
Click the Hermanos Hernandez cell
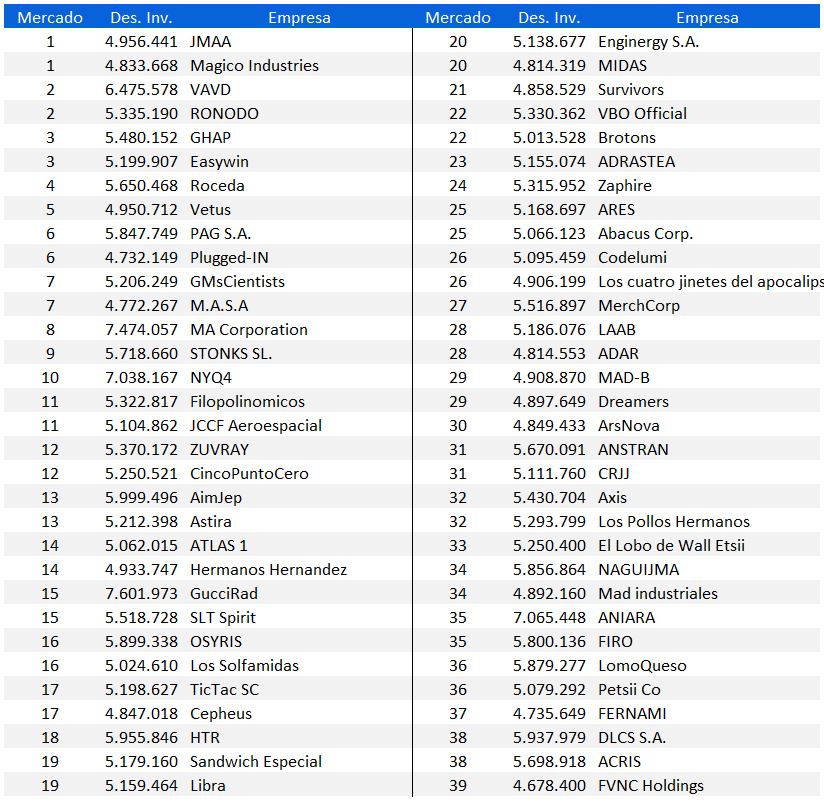(269, 570)
